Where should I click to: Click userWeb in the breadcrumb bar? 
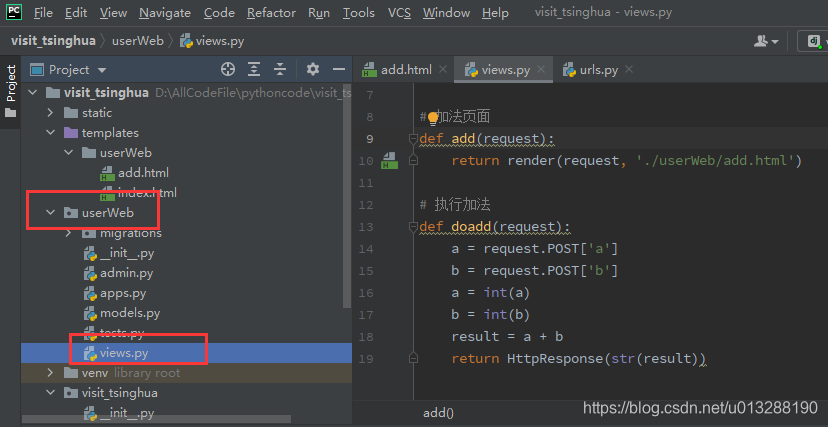(x=138, y=41)
